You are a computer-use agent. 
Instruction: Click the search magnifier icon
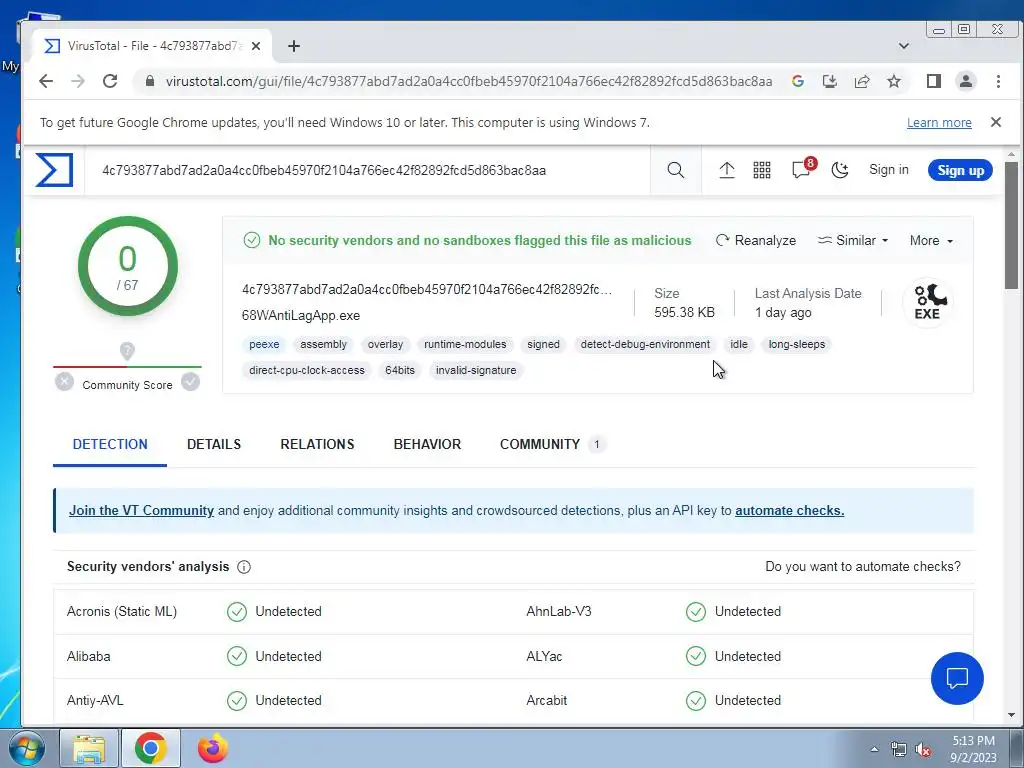(x=675, y=170)
